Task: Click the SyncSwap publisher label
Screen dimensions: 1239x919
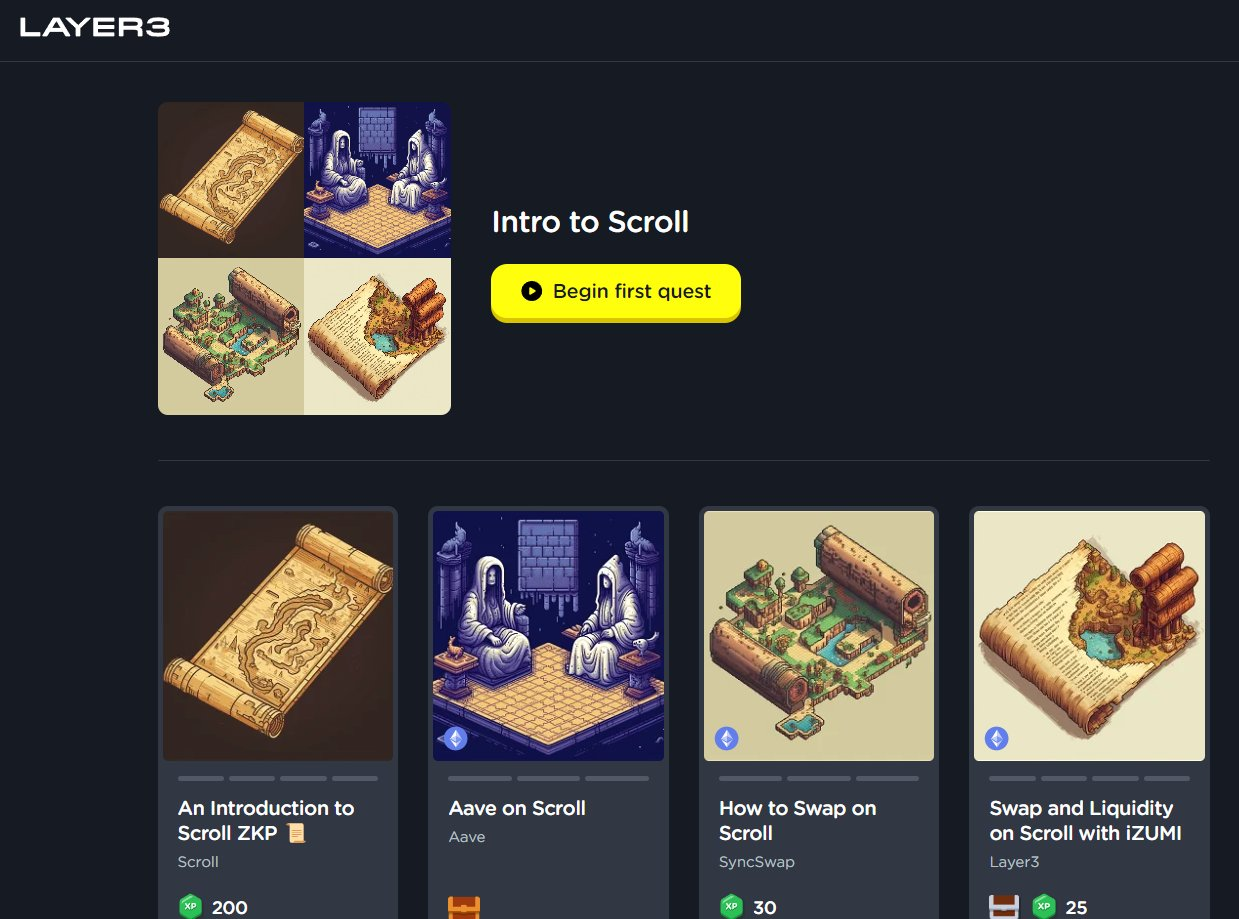Action: (757, 861)
